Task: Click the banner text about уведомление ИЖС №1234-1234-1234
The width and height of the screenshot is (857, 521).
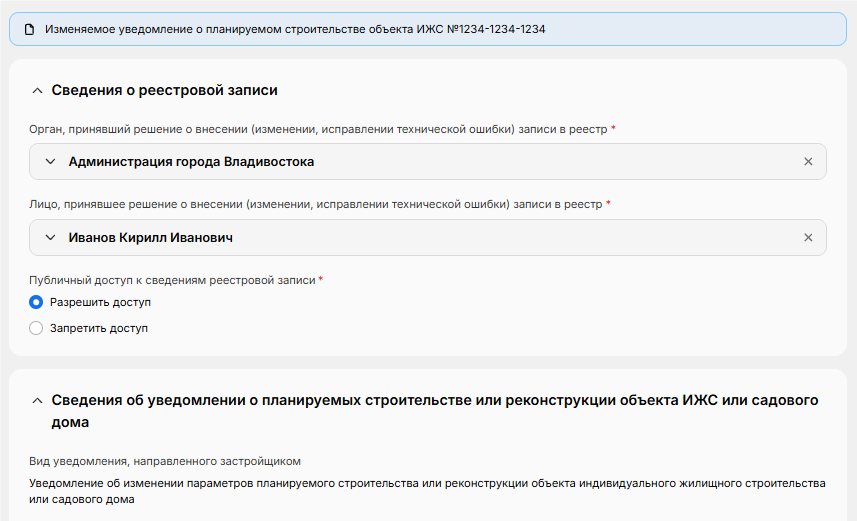Action: (x=295, y=30)
